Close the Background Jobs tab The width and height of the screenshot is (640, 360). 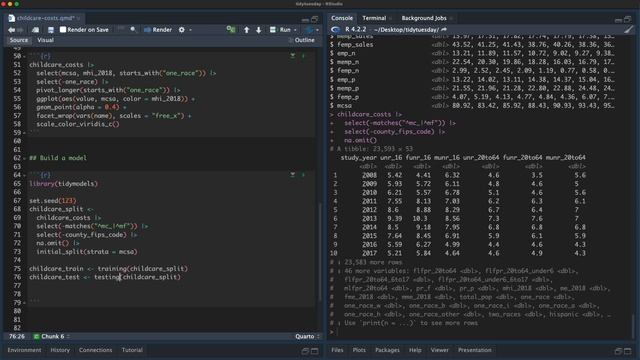451,18
